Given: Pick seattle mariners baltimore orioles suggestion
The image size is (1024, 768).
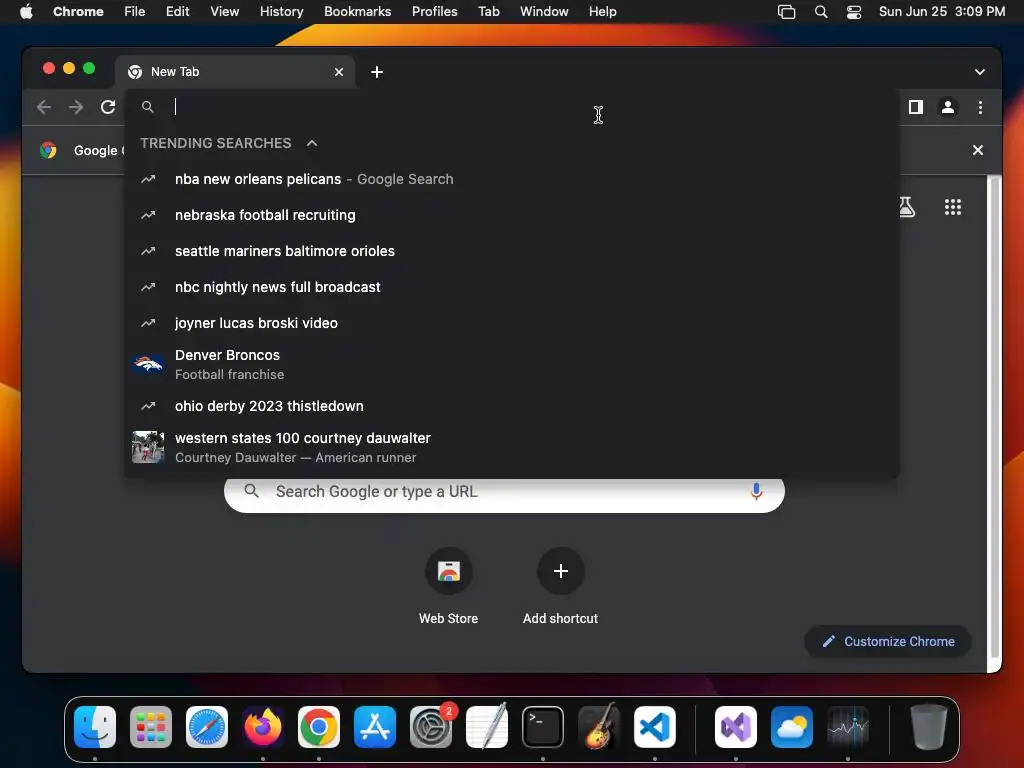Looking at the screenshot, I should click(512, 251).
